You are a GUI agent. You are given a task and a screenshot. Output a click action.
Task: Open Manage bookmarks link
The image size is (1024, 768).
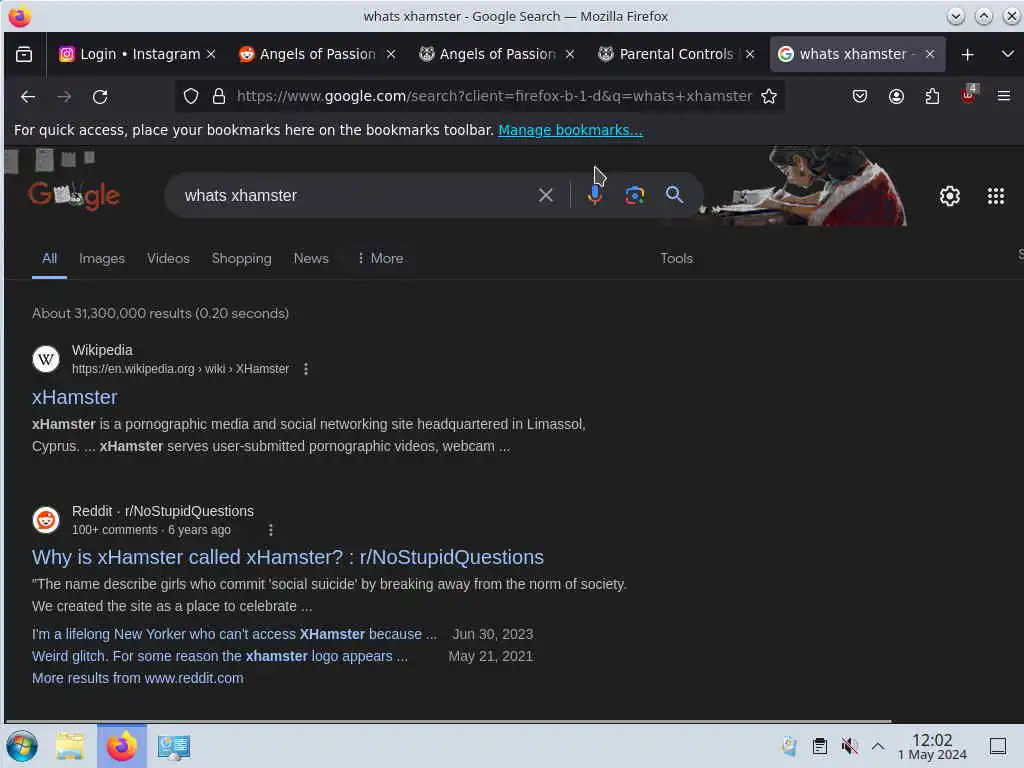coord(570,130)
